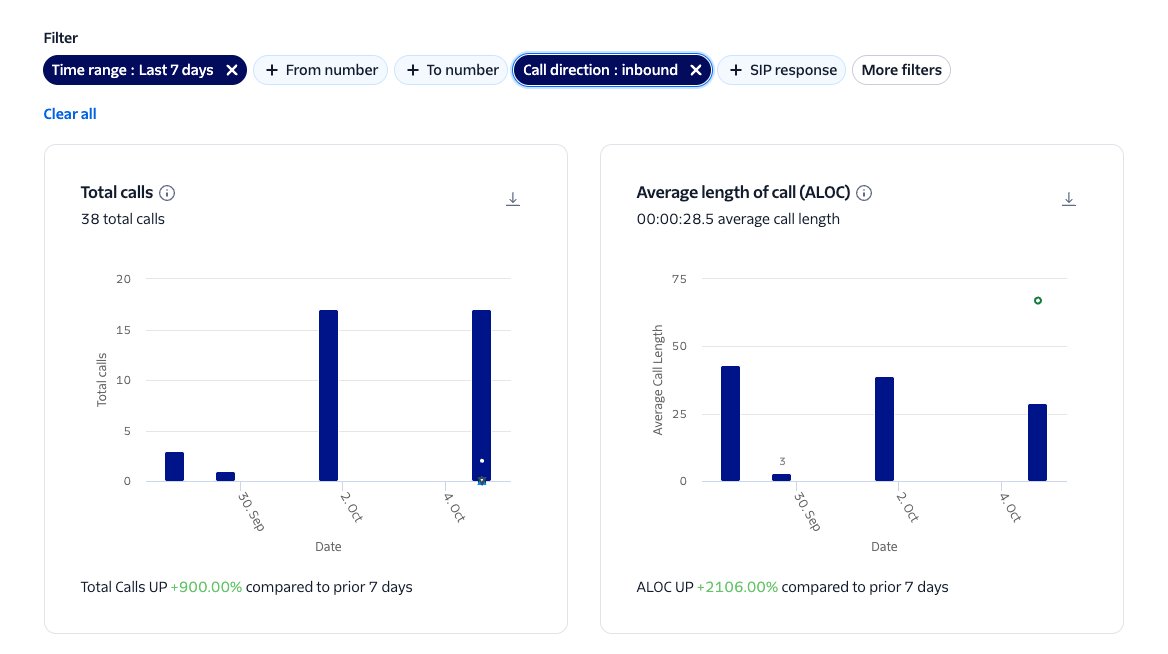Click the 'Filter' heading

point(60,38)
